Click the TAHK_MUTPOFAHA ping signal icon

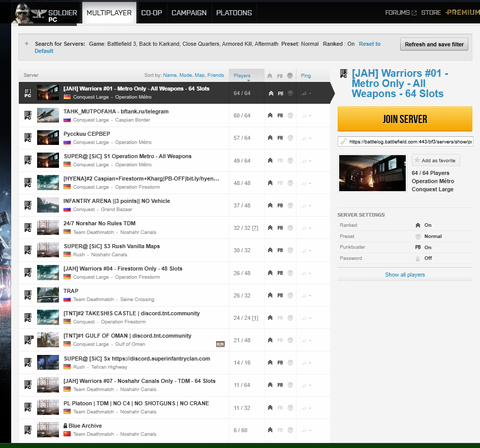pos(304,116)
